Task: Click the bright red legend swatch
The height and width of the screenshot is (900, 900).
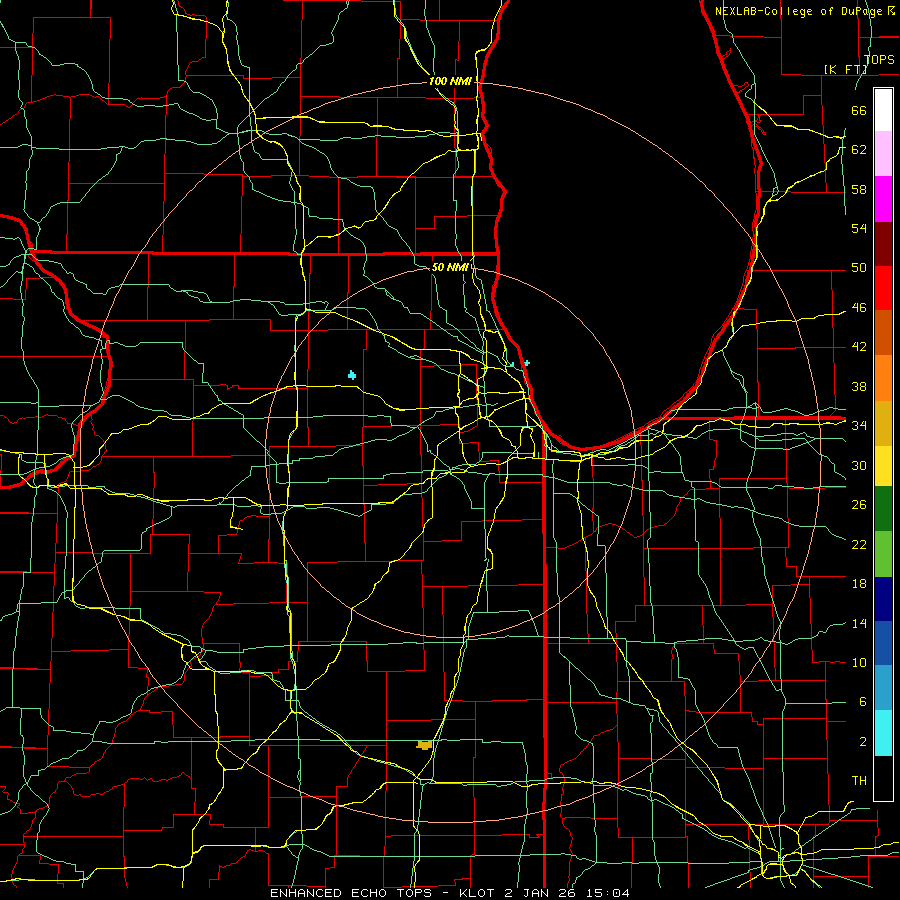Action: [883, 288]
